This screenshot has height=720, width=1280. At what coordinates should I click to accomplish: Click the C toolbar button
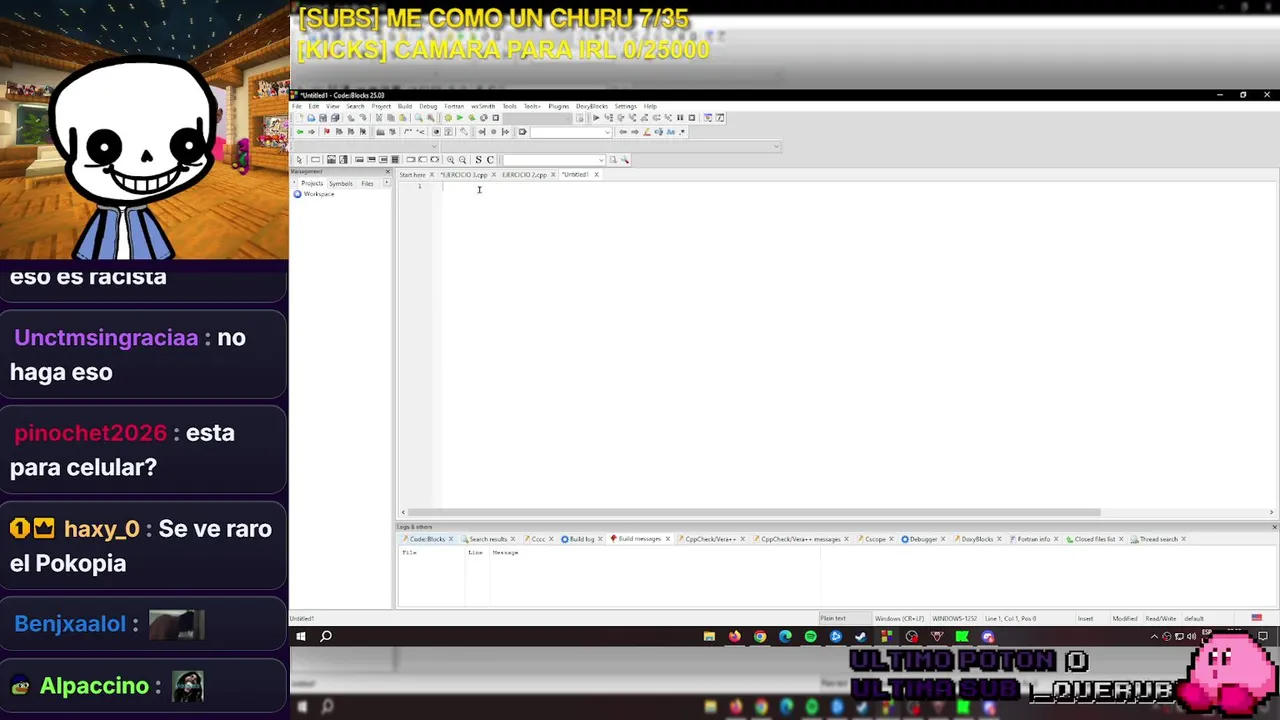(490, 160)
